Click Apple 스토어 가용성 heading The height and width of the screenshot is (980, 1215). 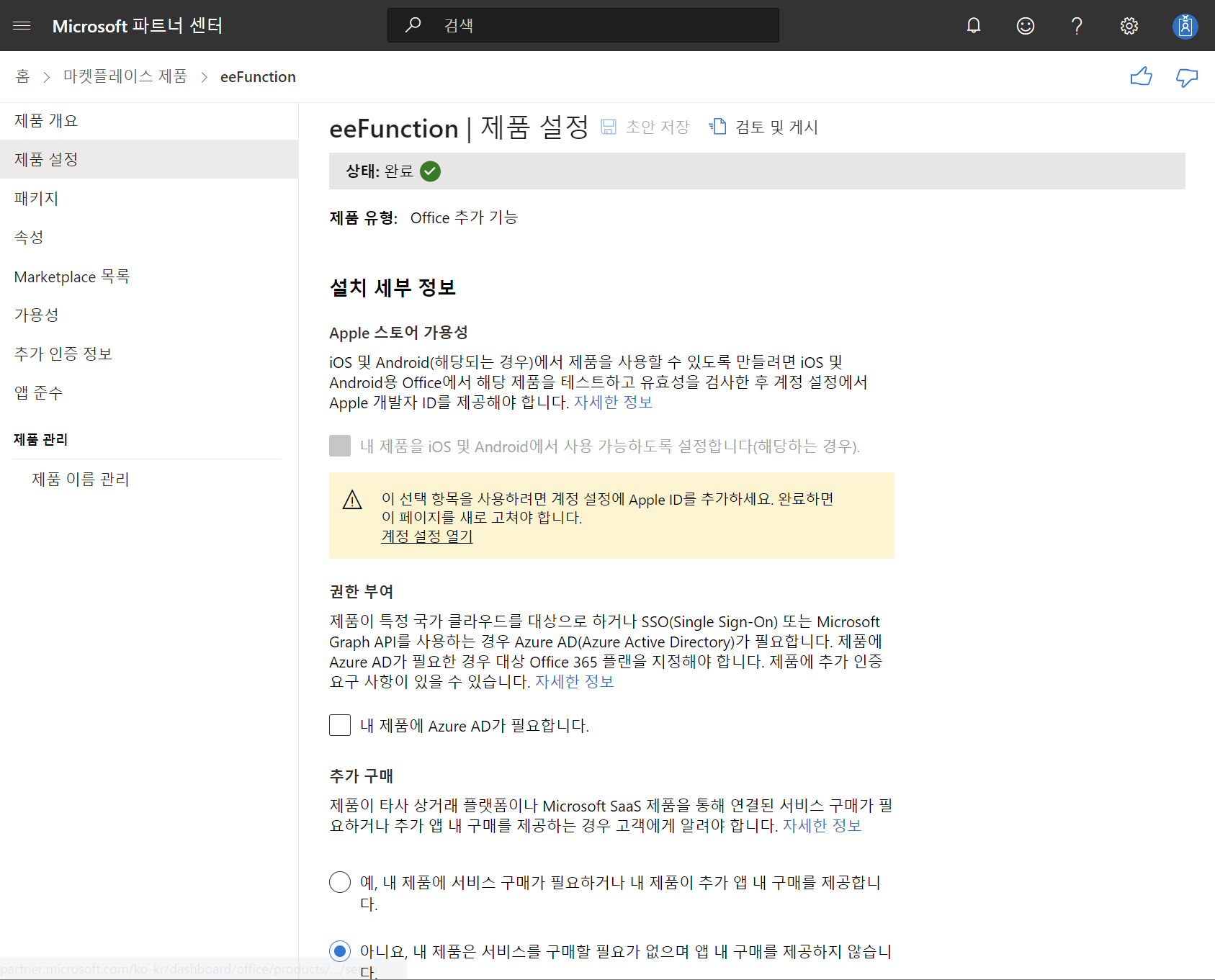pyautogui.click(x=398, y=333)
